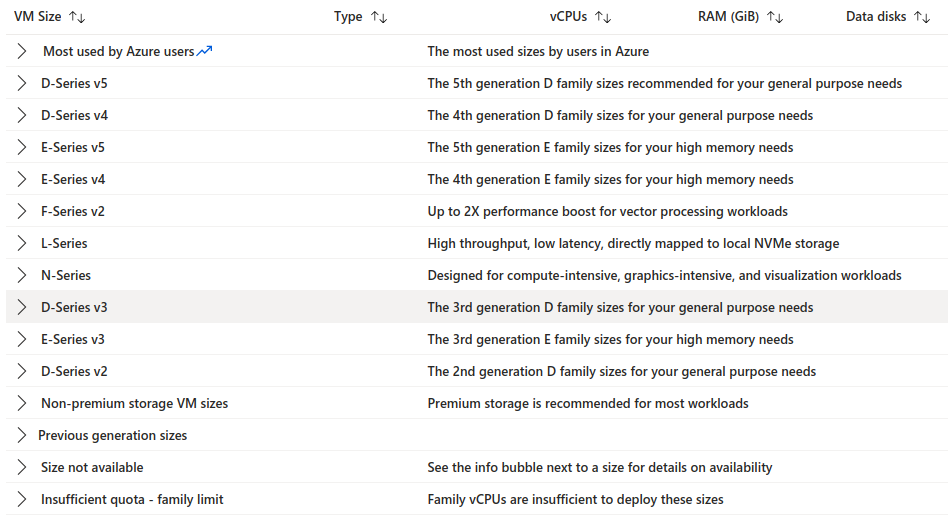This screenshot has width=948, height=523.
Task: Select the 'D-Series v5' row label
Action: 74,83
